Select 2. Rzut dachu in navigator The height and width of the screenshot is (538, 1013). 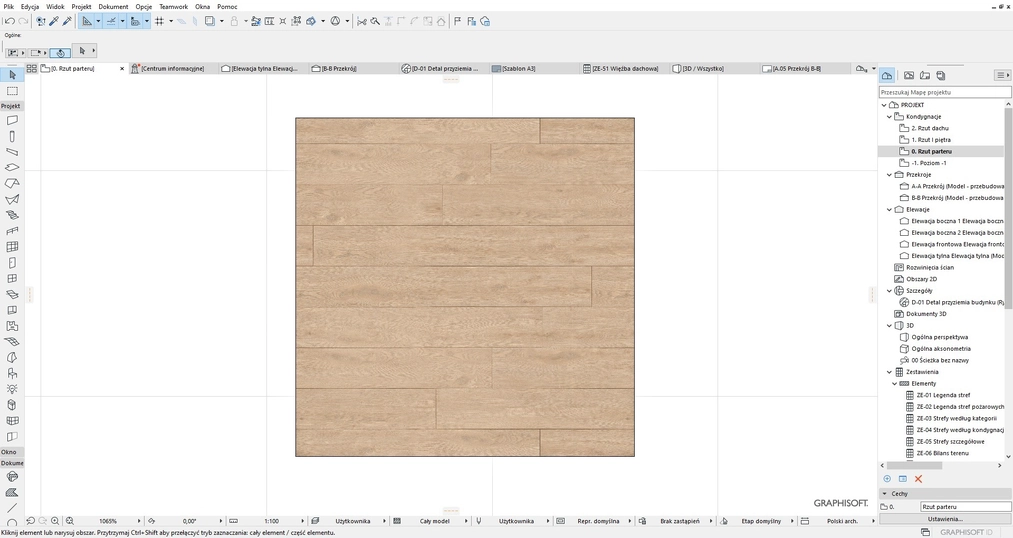point(930,128)
